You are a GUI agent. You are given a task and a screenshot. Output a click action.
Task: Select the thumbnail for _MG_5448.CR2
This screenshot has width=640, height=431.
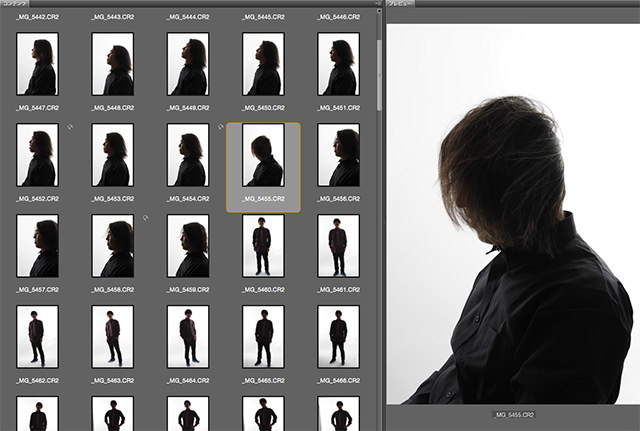[113, 64]
